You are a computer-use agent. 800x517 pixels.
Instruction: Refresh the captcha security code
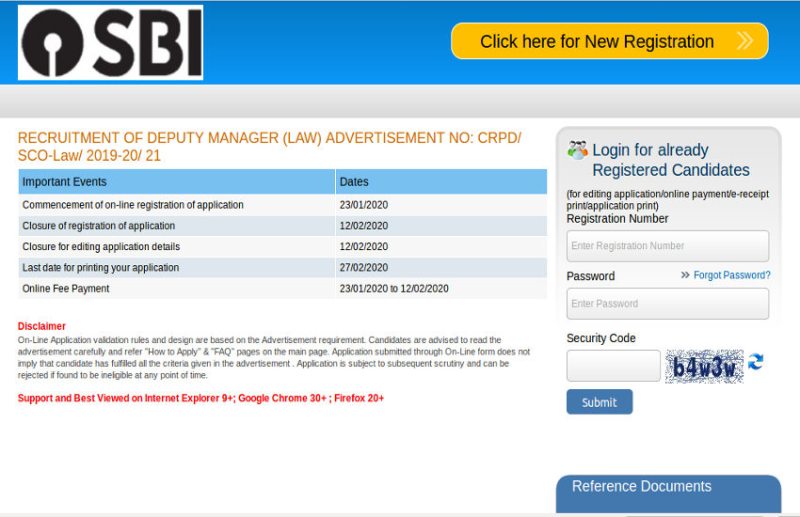(756, 362)
